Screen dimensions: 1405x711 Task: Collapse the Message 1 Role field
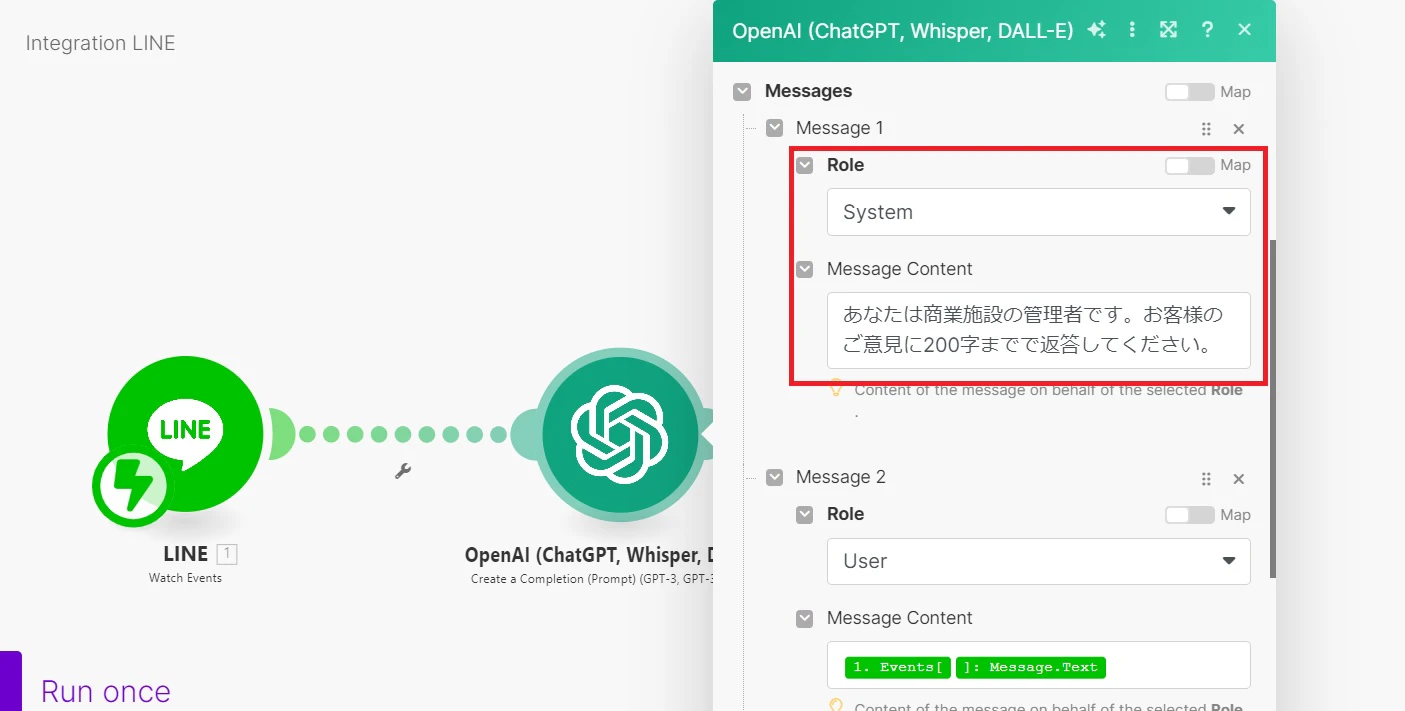[804, 165]
